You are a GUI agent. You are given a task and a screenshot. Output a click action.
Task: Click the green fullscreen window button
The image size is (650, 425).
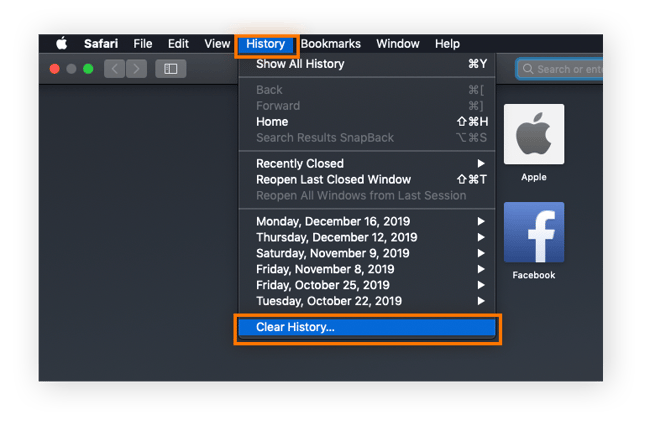point(88,69)
